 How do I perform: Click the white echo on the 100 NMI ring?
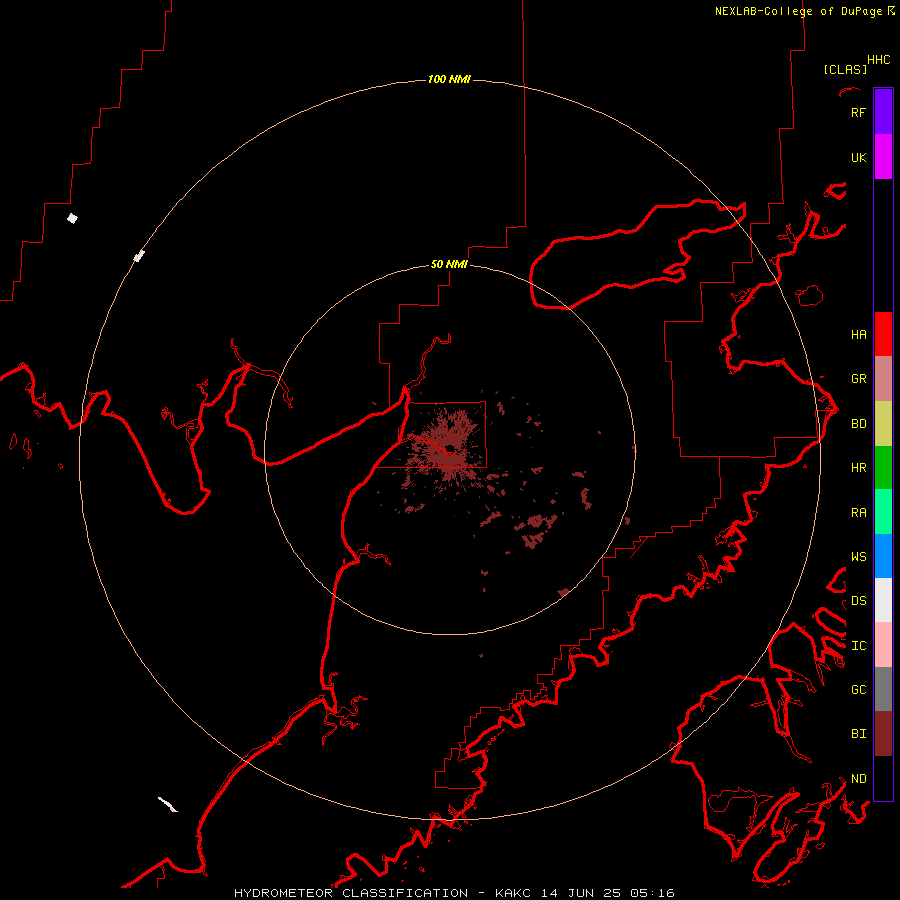(x=139, y=256)
